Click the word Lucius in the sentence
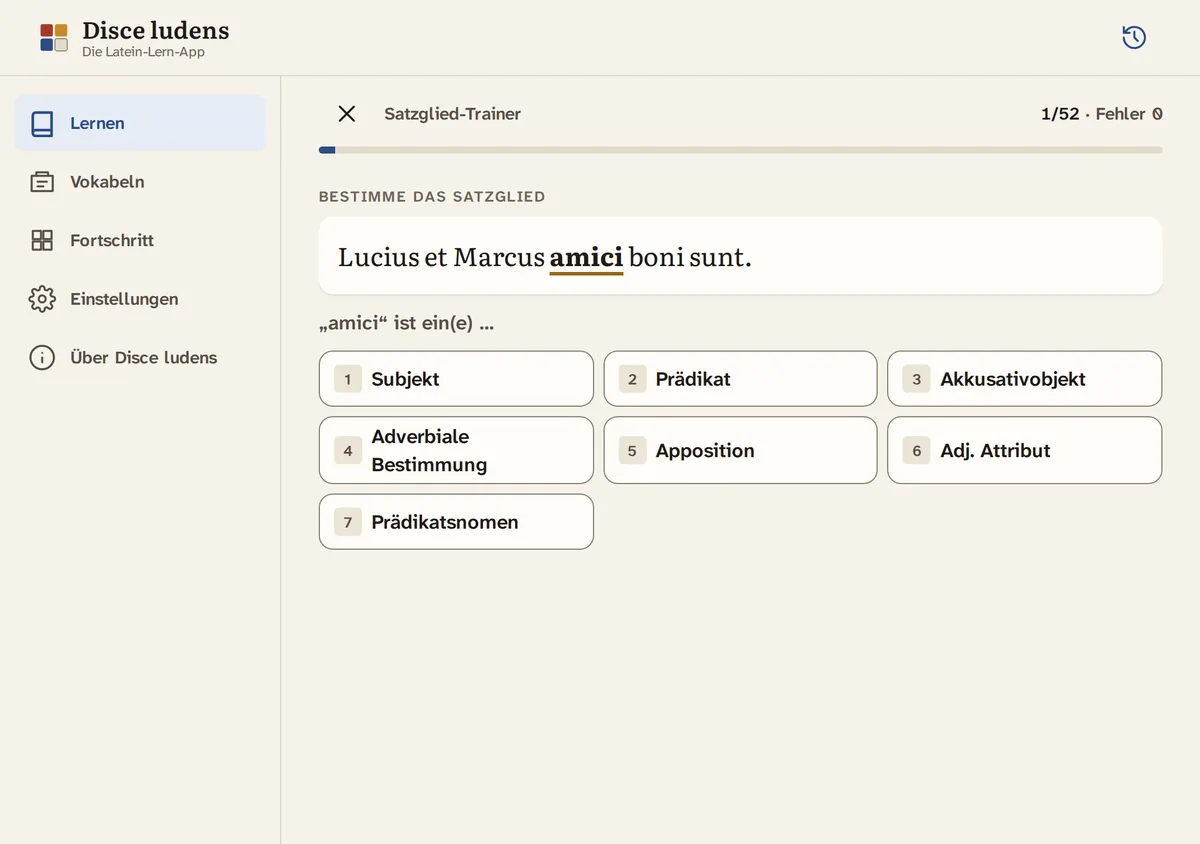Screen dimensions: 1200x844 coord(379,258)
